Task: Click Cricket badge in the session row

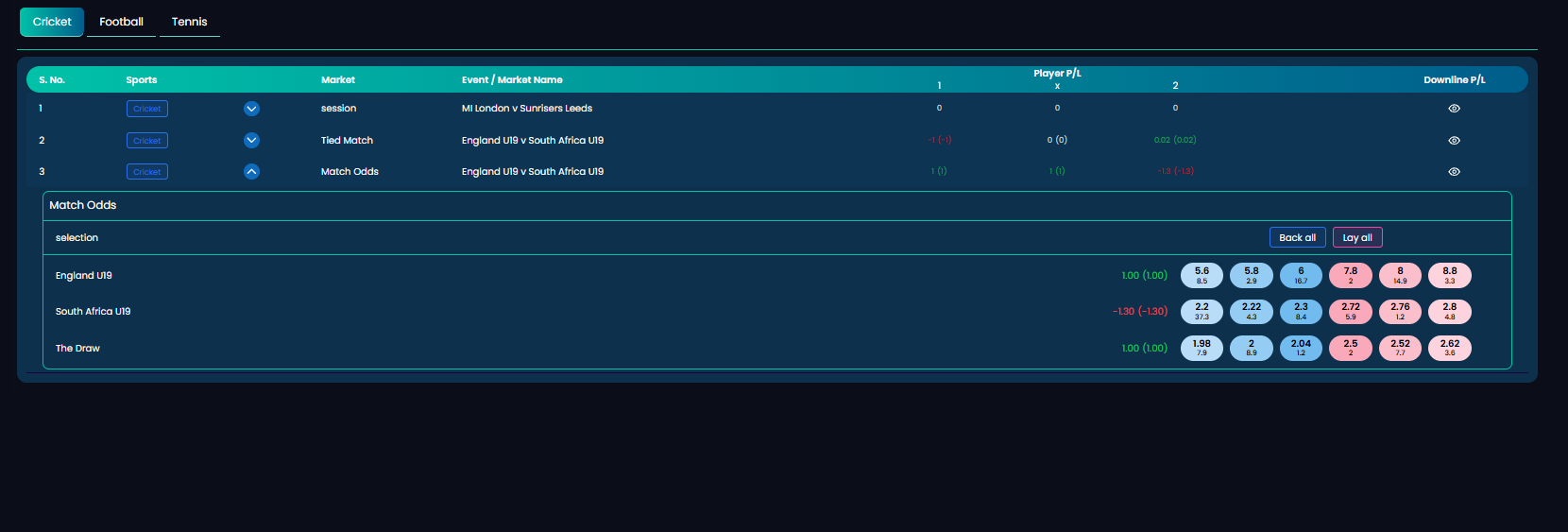Action: tap(147, 109)
